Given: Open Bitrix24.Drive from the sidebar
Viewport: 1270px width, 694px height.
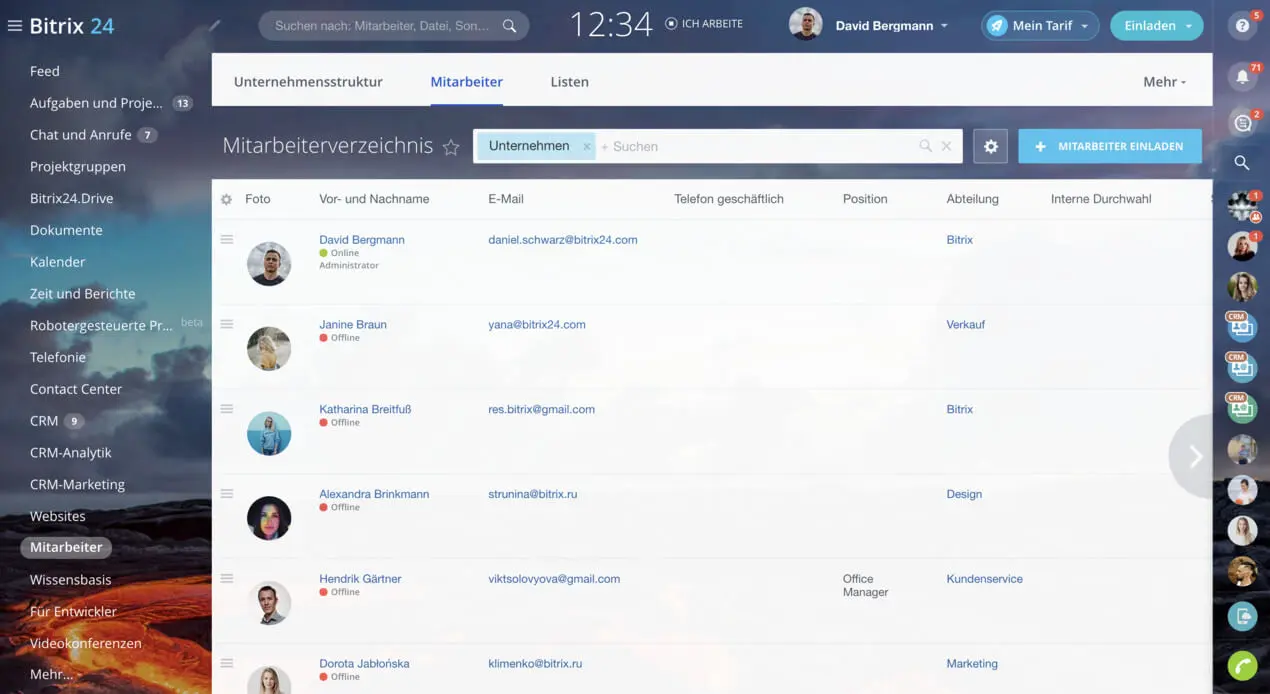Looking at the screenshot, I should pyautogui.click(x=72, y=198).
